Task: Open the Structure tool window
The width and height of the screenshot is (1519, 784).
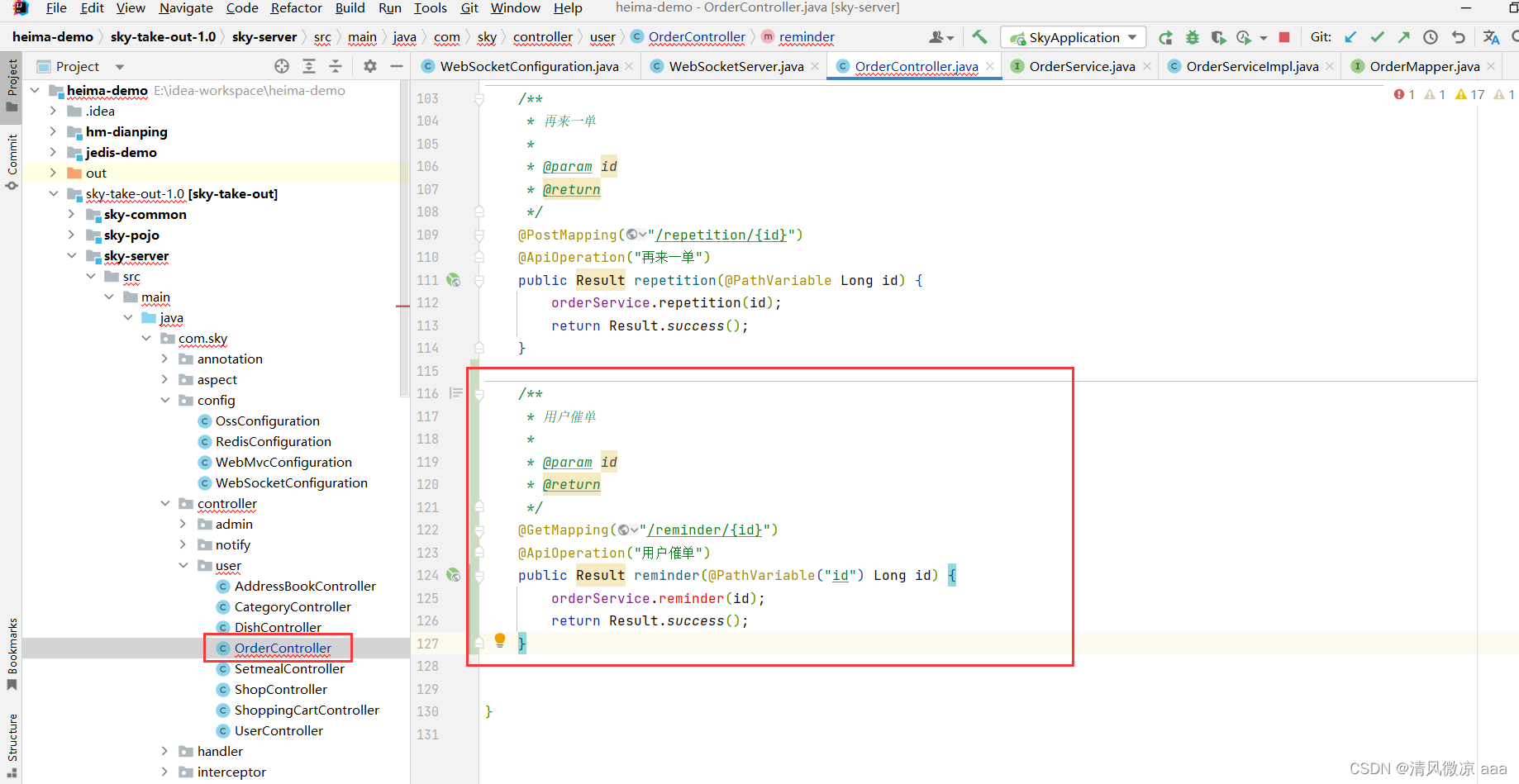Action: (12, 745)
